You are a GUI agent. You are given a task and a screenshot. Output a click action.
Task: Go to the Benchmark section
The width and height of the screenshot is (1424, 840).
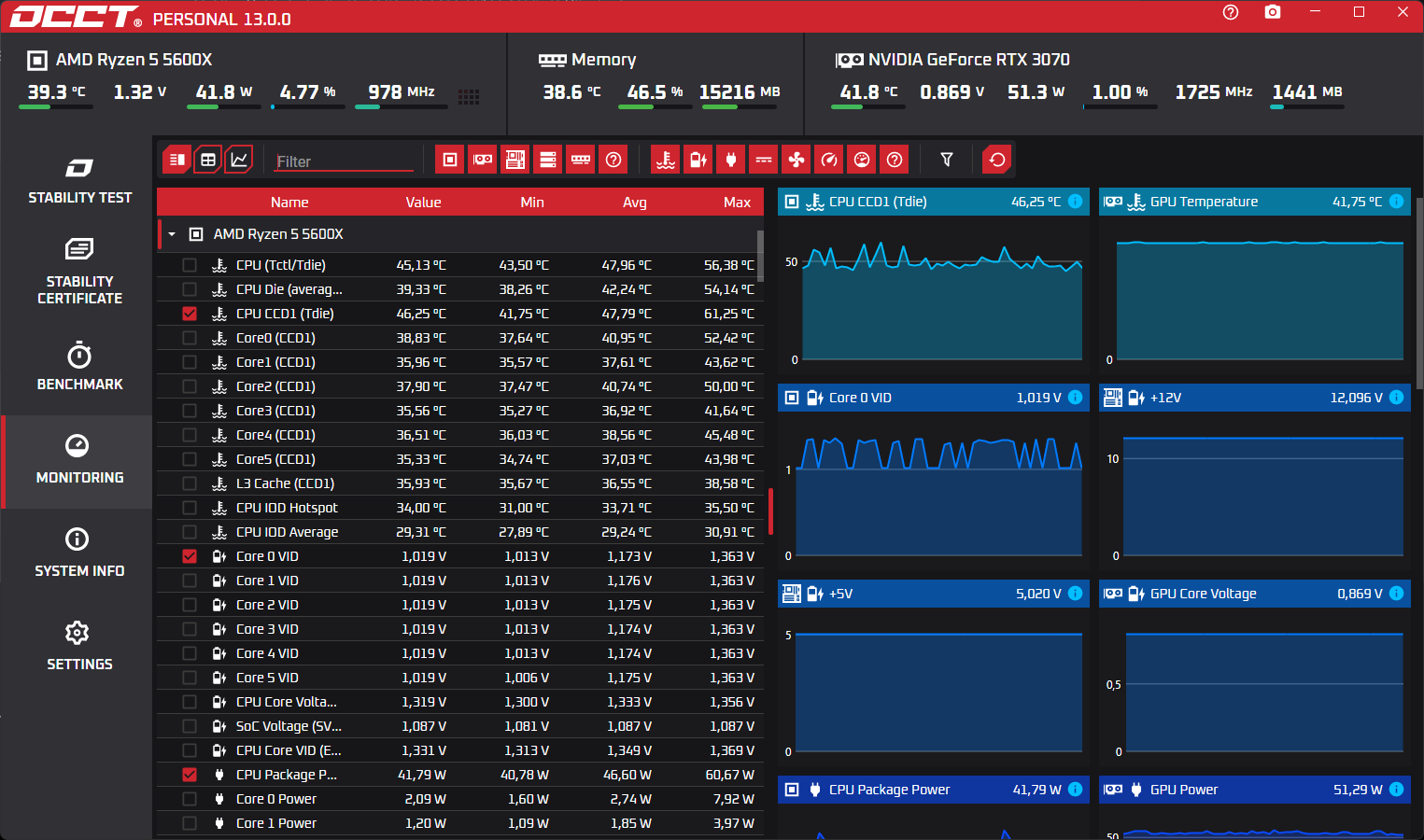click(79, 367)
